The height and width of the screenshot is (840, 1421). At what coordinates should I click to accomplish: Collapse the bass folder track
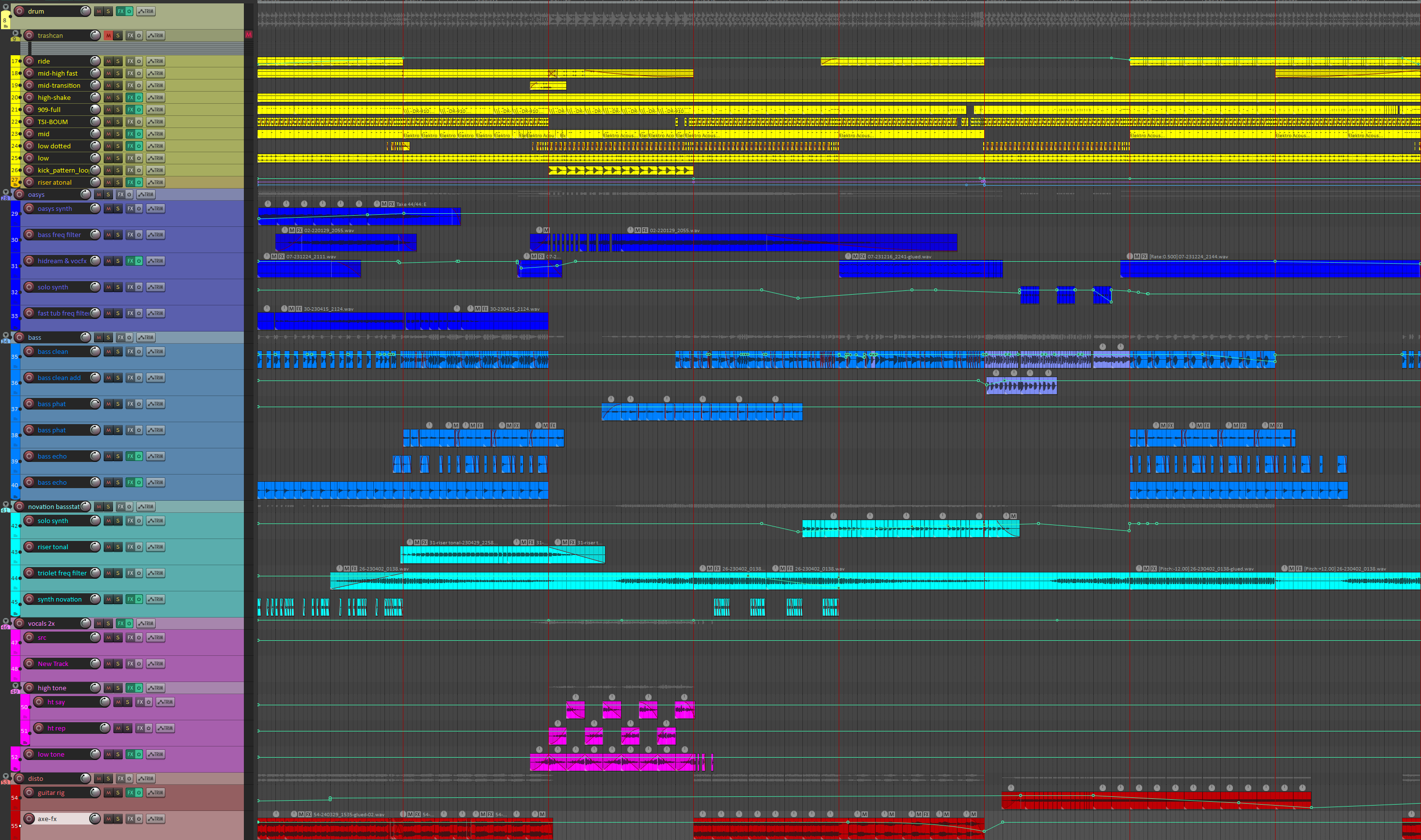(6, 334)
